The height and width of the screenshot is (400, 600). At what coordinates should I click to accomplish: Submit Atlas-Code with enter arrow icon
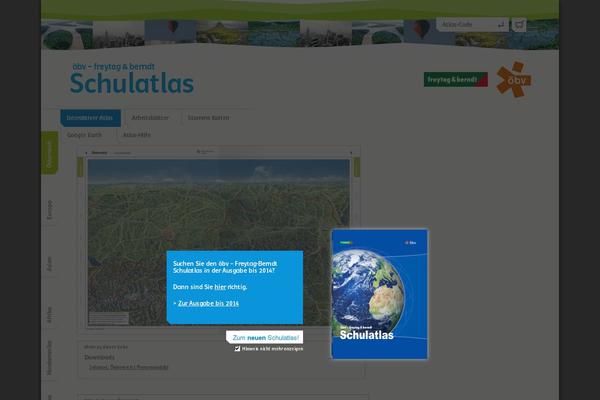(x=501, y=25)
